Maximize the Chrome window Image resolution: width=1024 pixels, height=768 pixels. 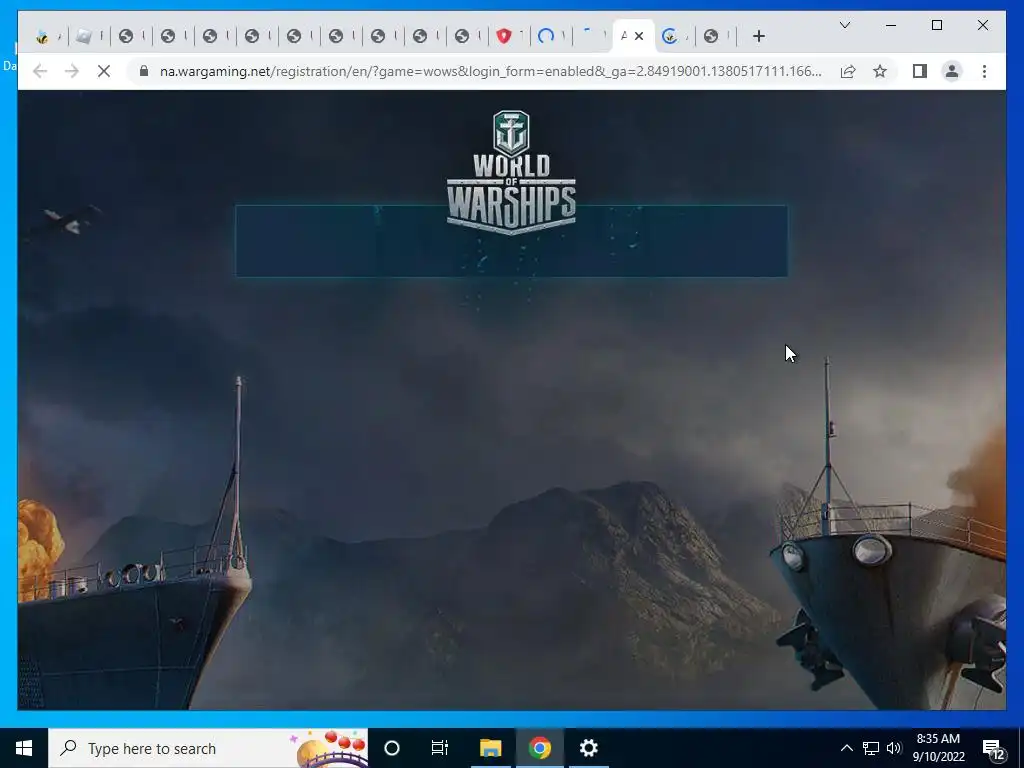click(936, 25)
